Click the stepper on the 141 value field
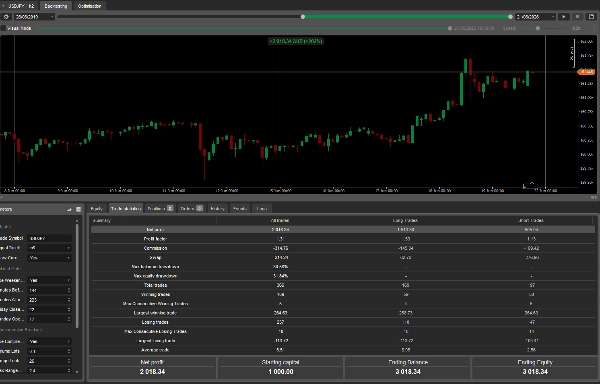The height and width of the screenshot is (384, 600). point(69,290)
